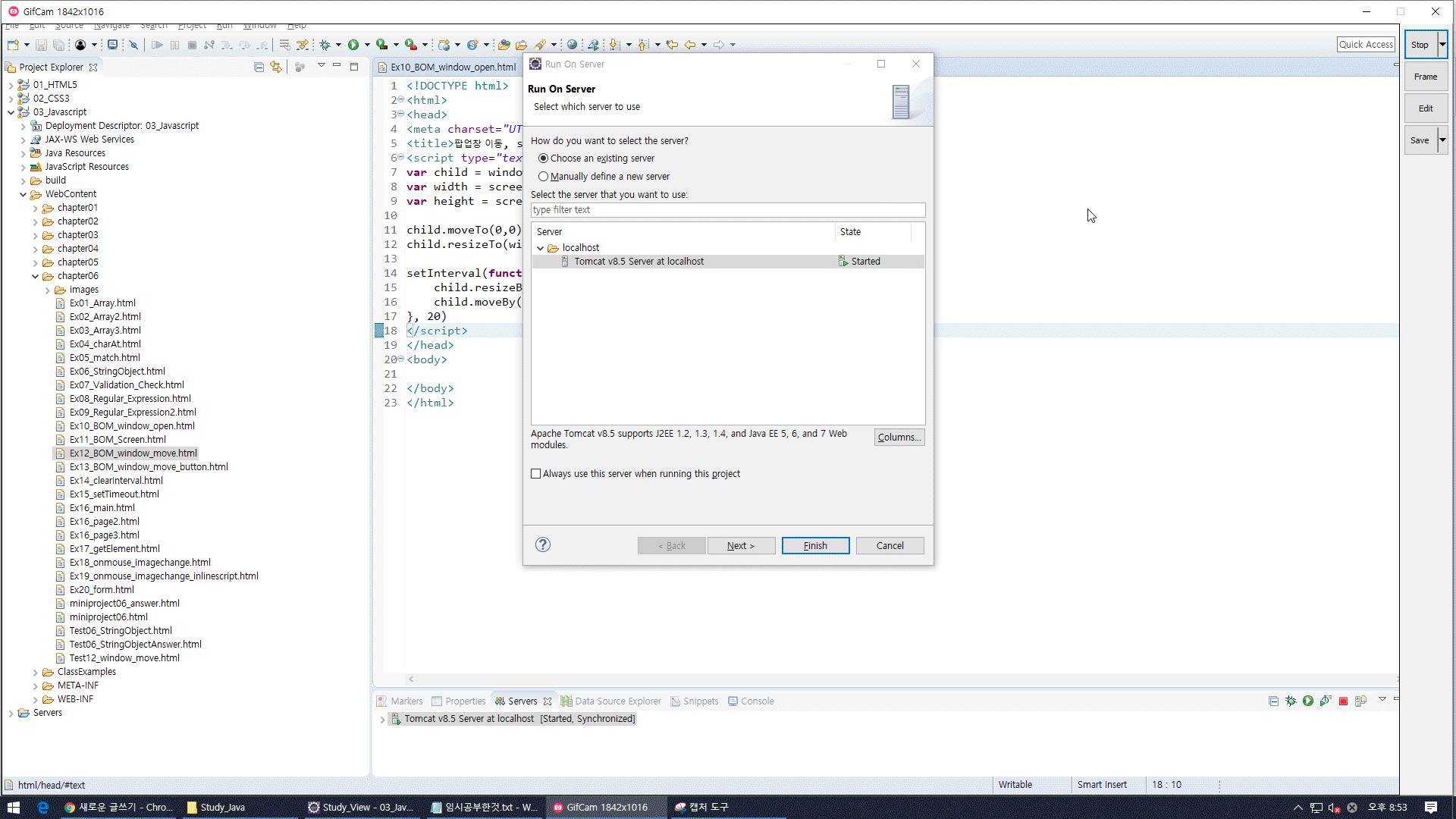Image resolution: width=1456 pixels, height=819 pixels.
Task: Check 'Always use this server' checkbox
Action: [536, 474]
